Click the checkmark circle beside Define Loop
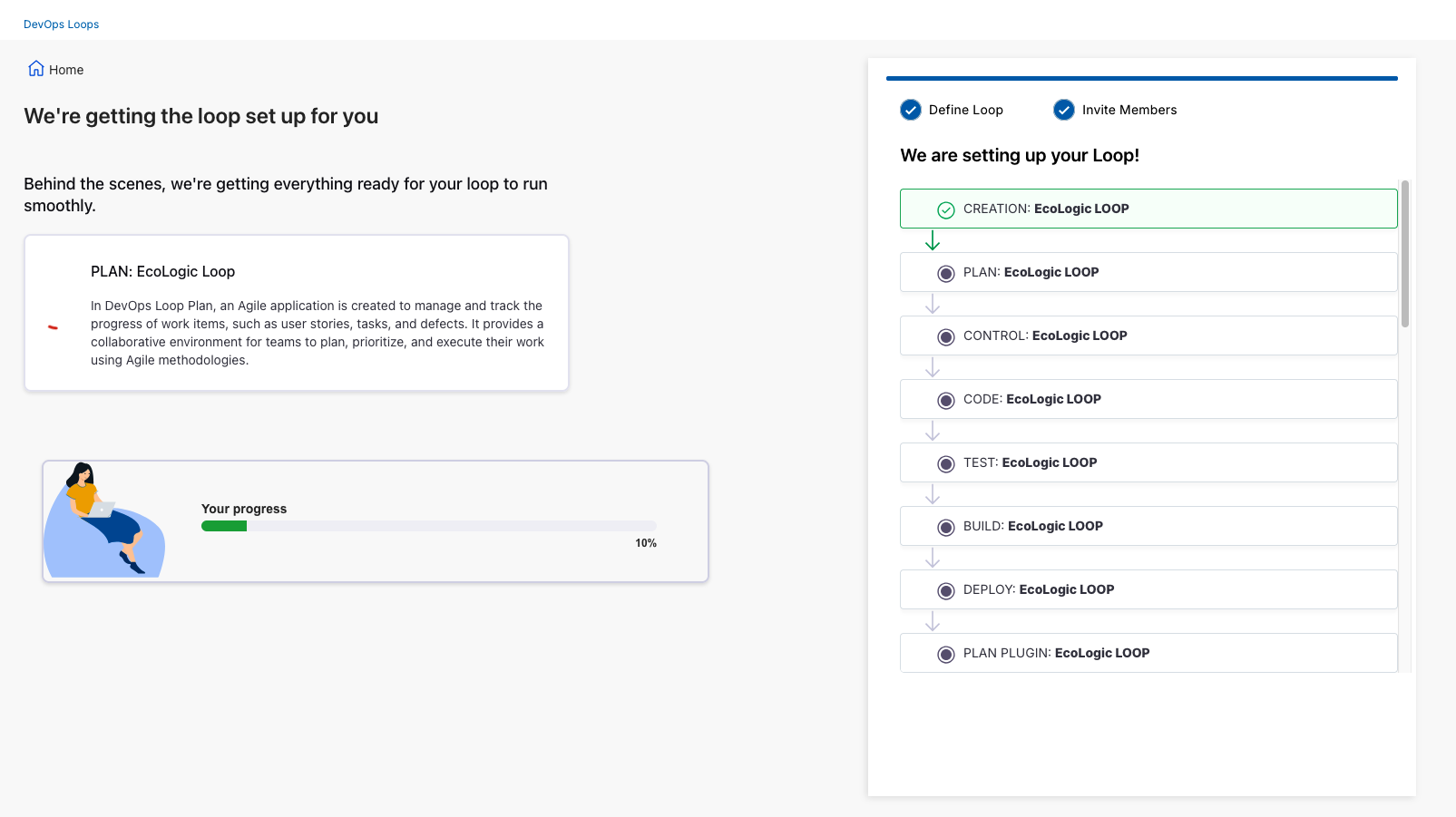 pos(911,110)
